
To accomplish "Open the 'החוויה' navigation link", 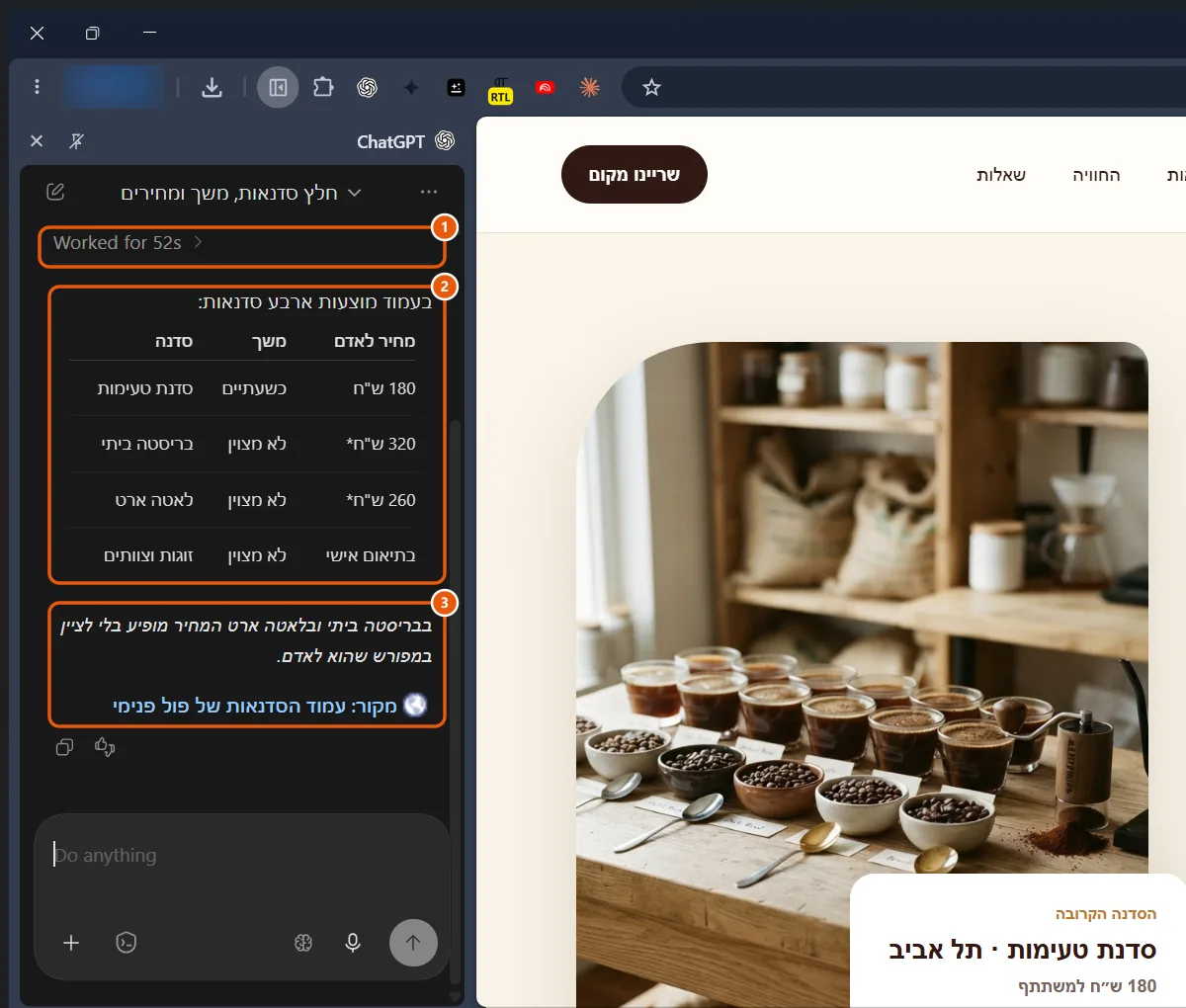I will click(x=1096, y=175).
